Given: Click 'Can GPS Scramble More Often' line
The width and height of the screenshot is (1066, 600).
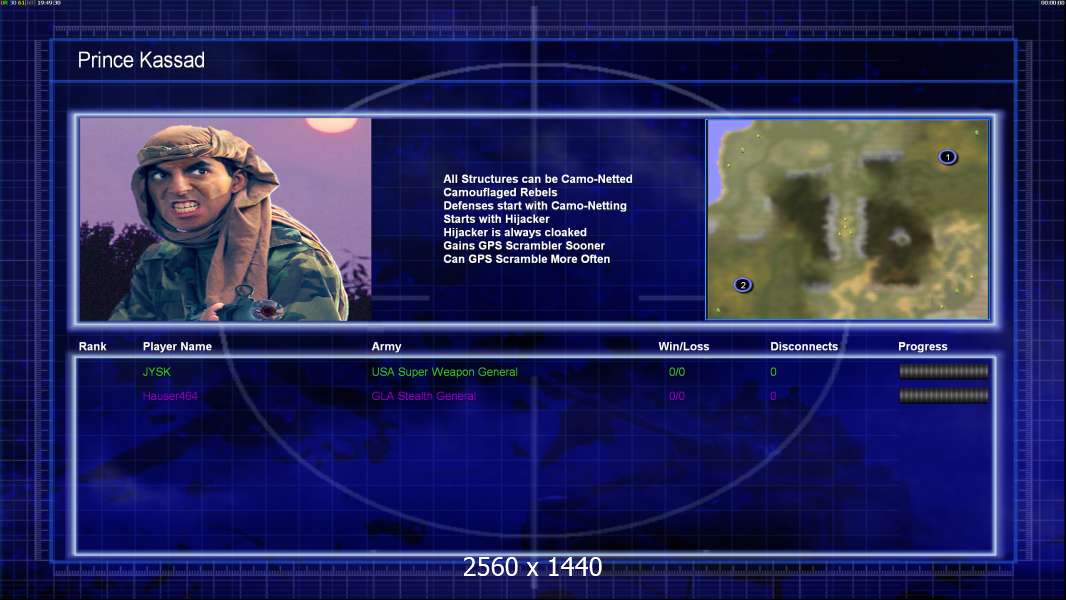Looking at the screenshot, I should [526, 259].
